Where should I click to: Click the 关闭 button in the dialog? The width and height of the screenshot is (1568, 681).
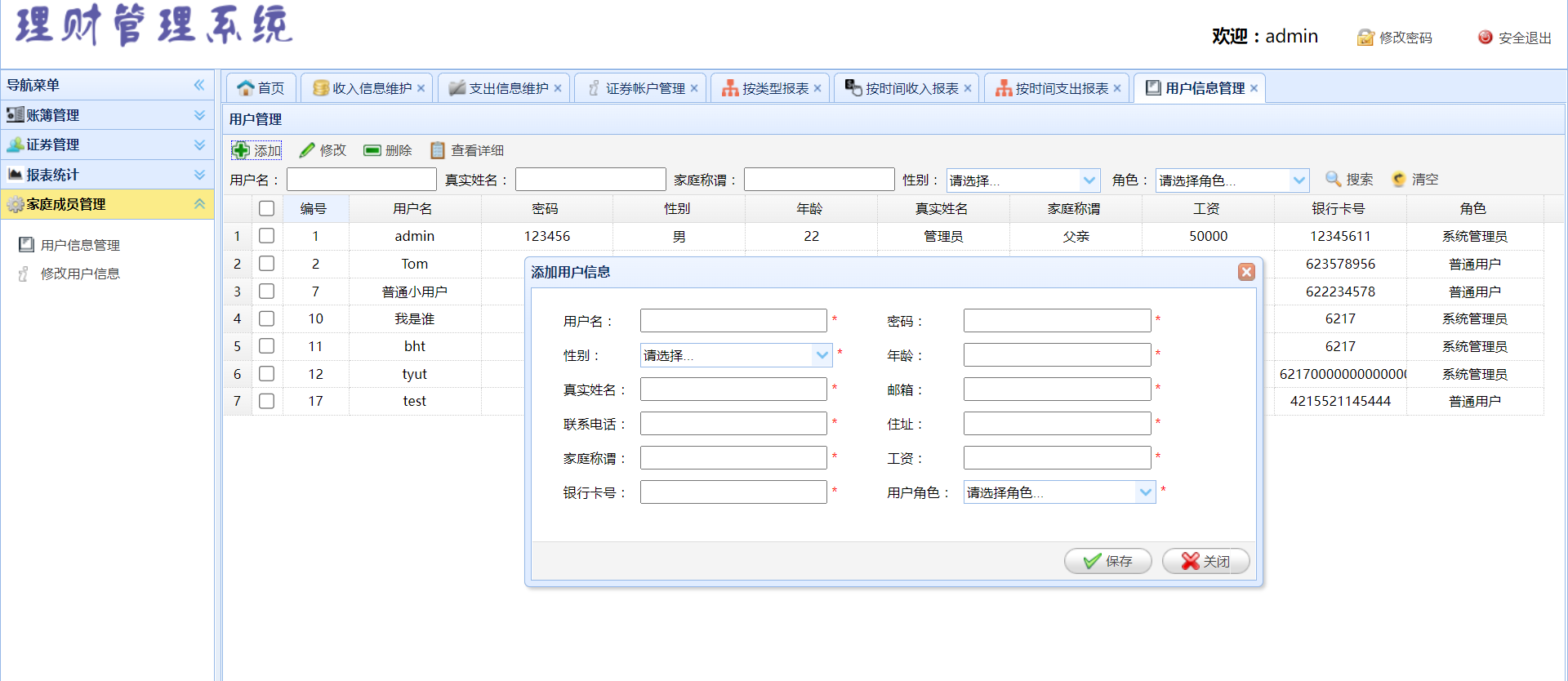point(1205,561)
